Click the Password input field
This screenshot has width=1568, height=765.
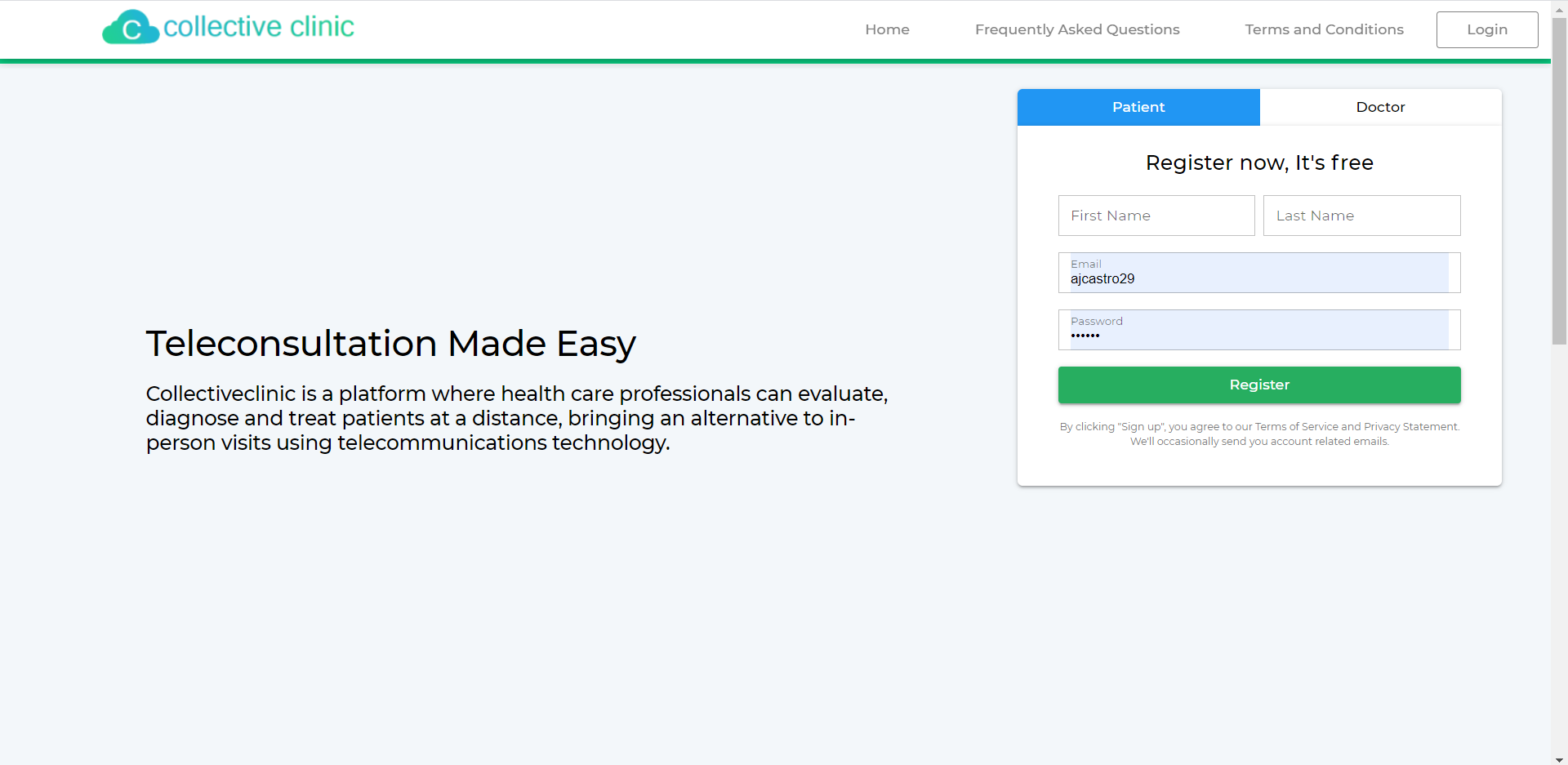point(1259,330)
